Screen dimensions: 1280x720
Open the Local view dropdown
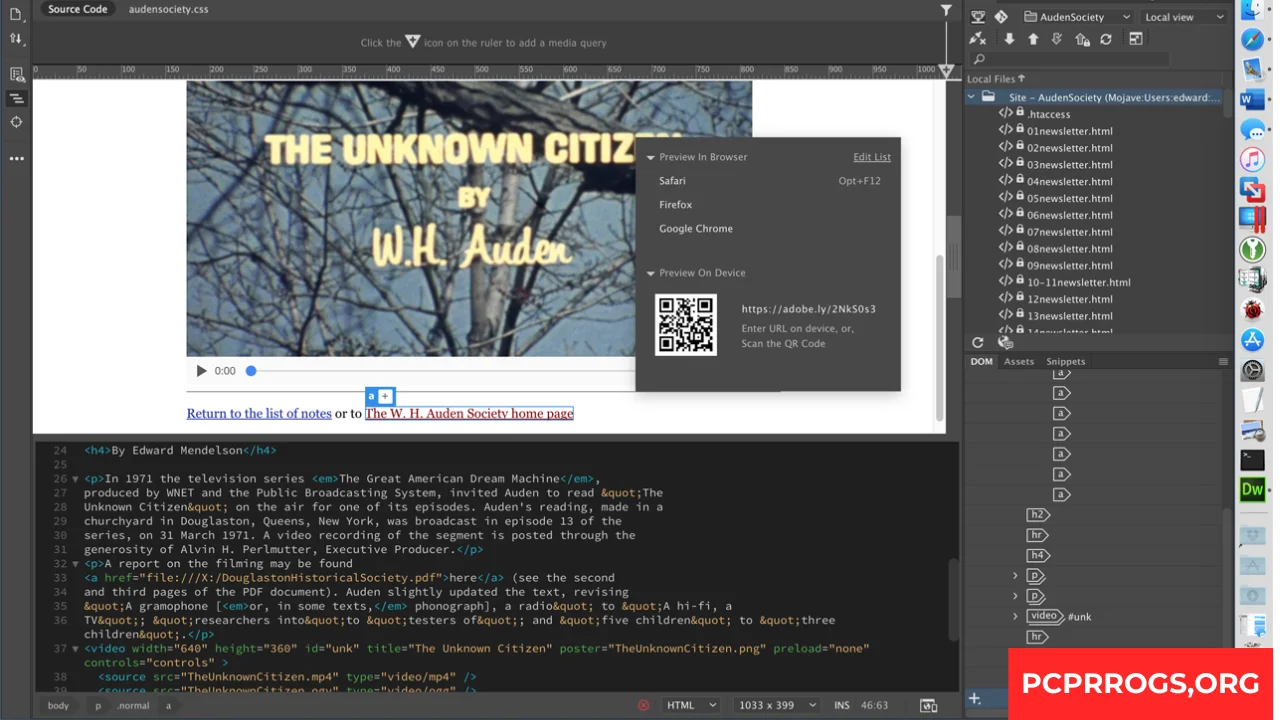[1184, 17]
